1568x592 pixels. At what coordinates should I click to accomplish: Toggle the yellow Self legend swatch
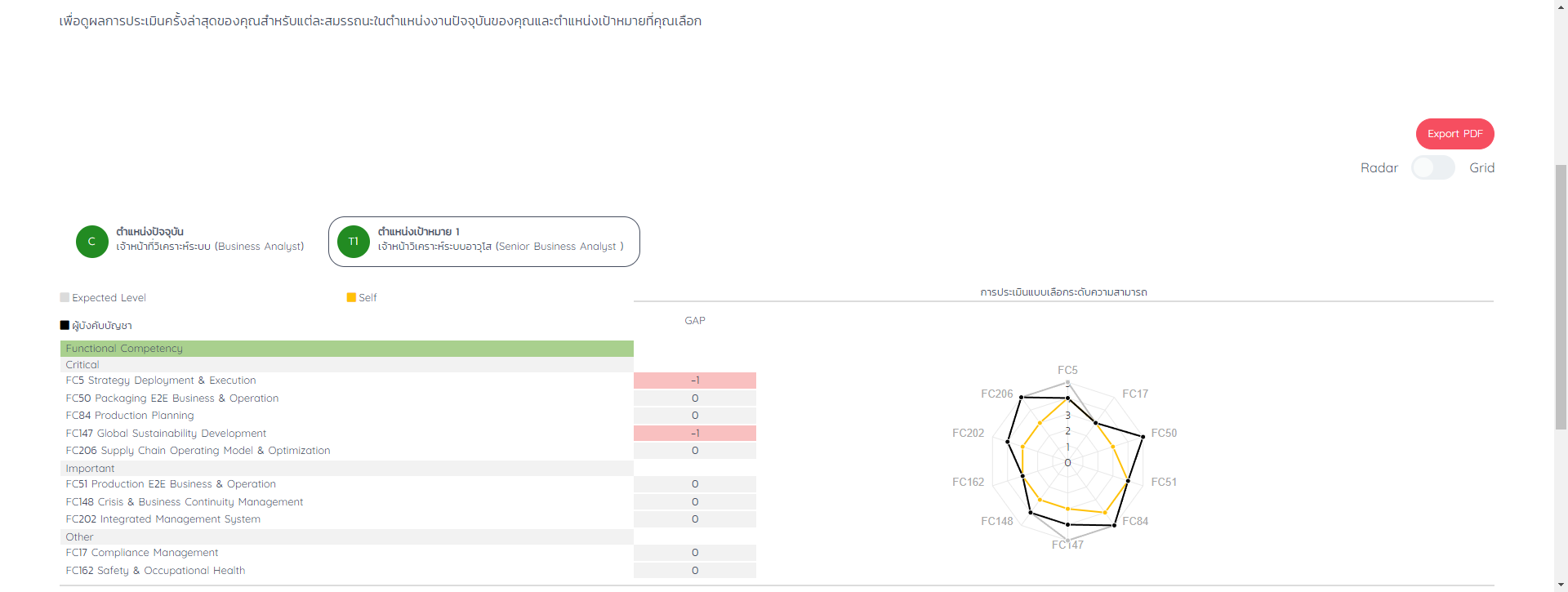pos(351,298)
